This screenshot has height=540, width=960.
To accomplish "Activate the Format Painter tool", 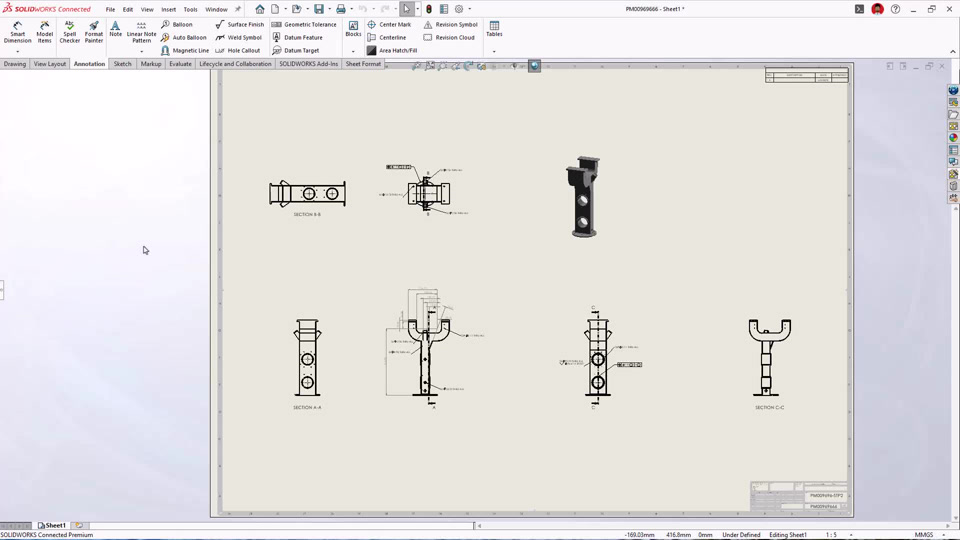I will pyautogui.click(x=94, y=32).
